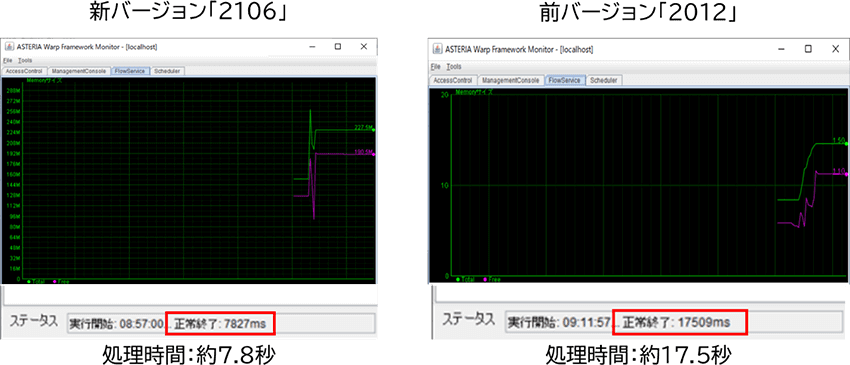Switch to AccessControl tab in left window
850x365 pixels.
24,71
